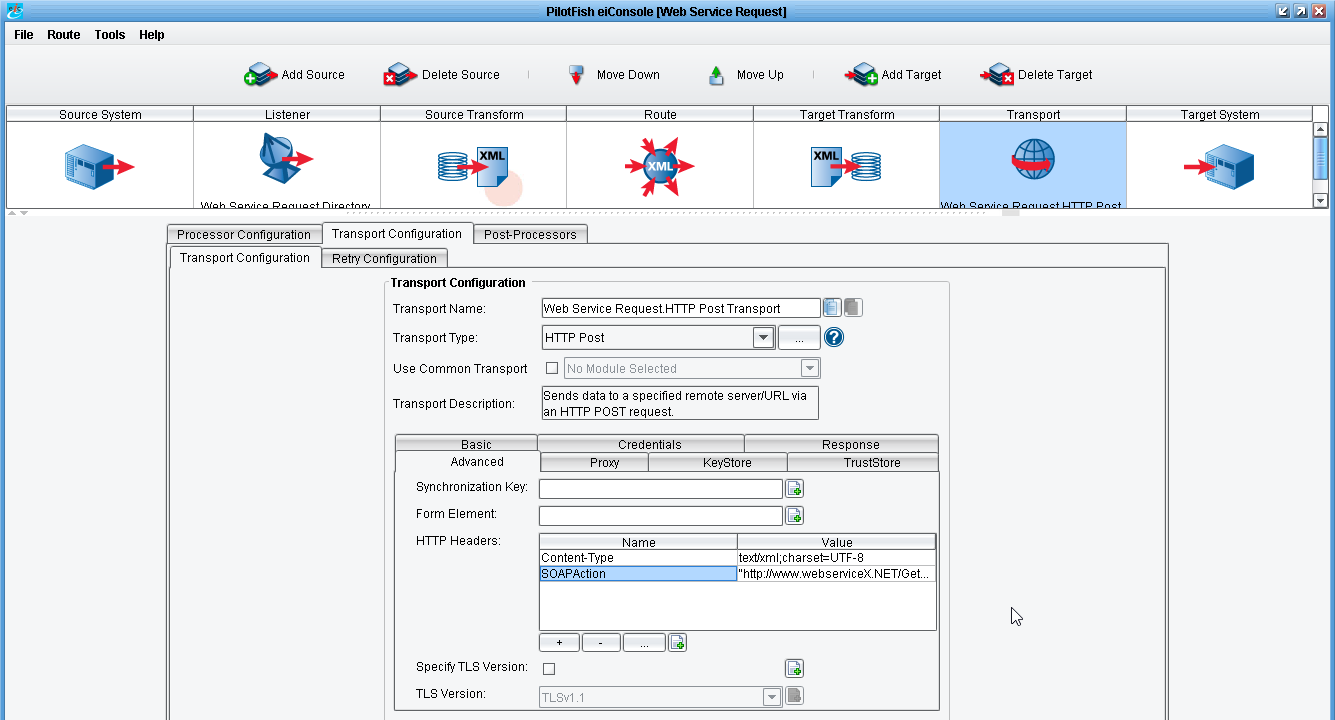Click the stage panel vertical scrollbar thumb
Screen dimensions: 1335x720
point(1321,156)
